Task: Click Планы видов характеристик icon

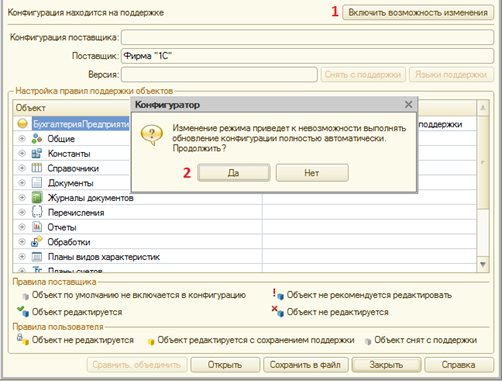Action: (x=37, y=256)
